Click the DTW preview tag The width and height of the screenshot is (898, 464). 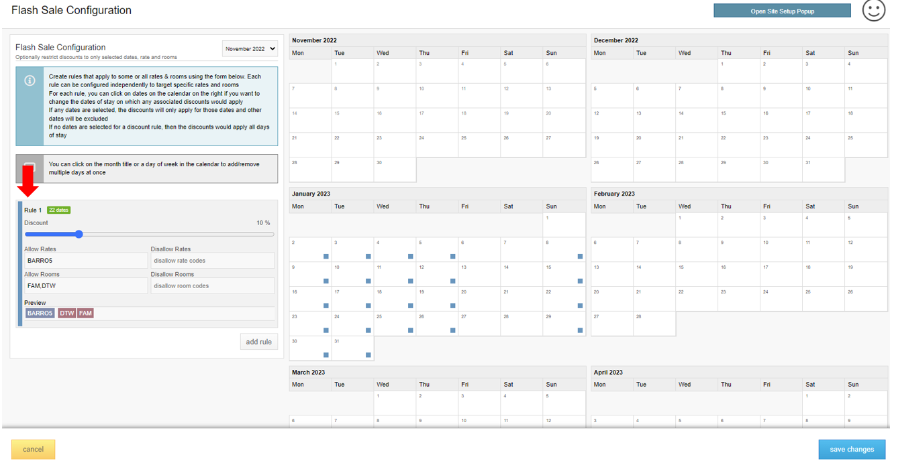pyautogui.click(x=67, y=313)
